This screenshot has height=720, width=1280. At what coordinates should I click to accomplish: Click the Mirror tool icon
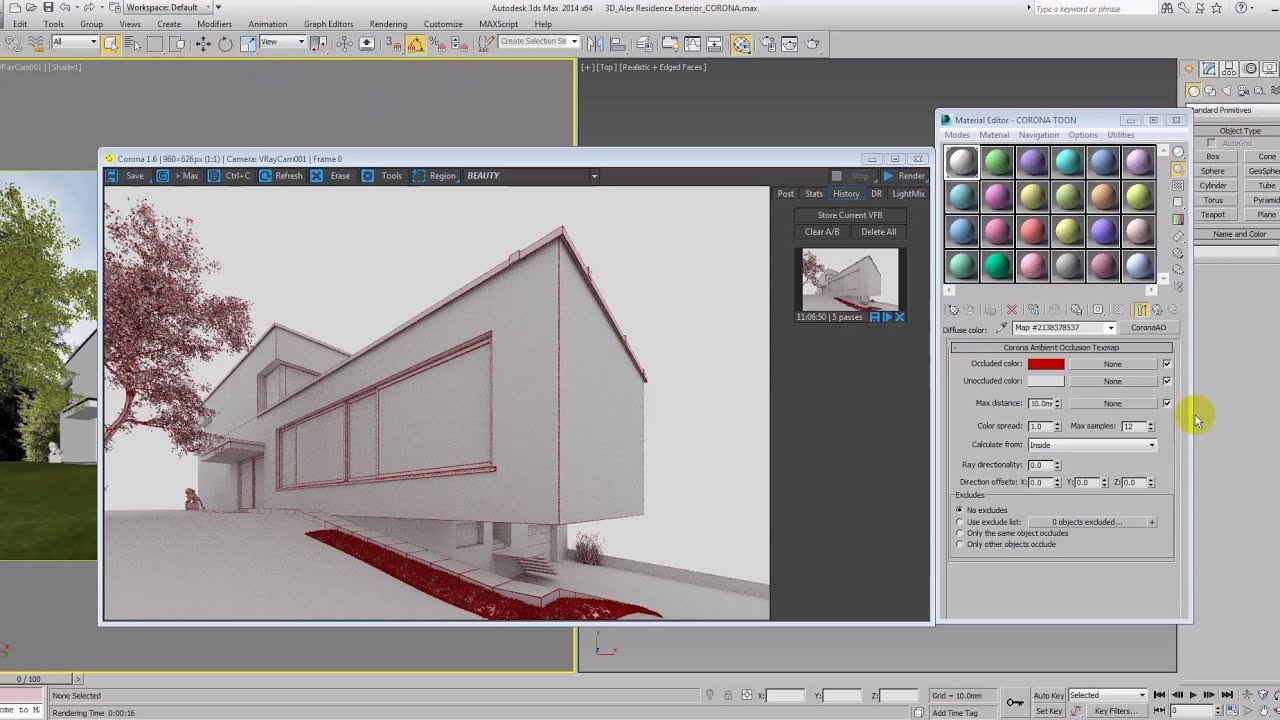(x=594, y=43)
